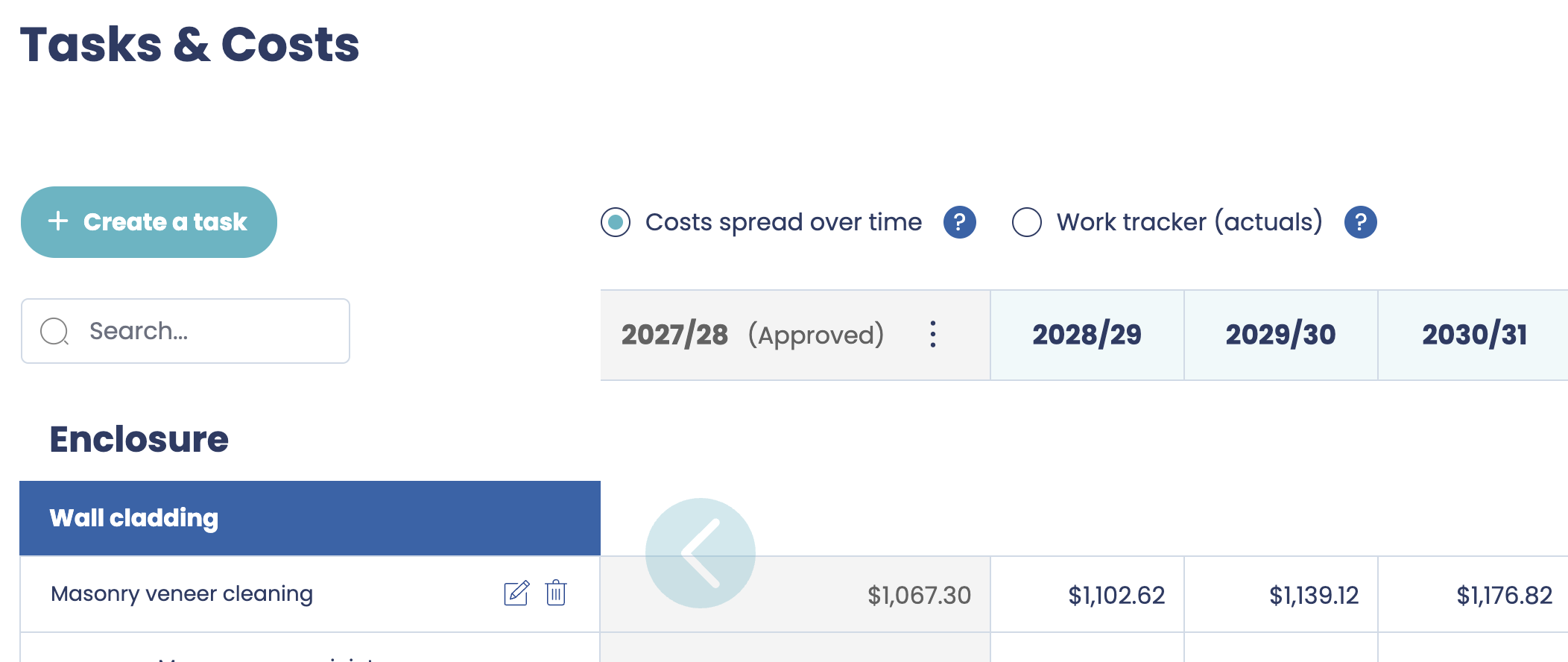Open help for Costs spread over time

coord(959,222)
